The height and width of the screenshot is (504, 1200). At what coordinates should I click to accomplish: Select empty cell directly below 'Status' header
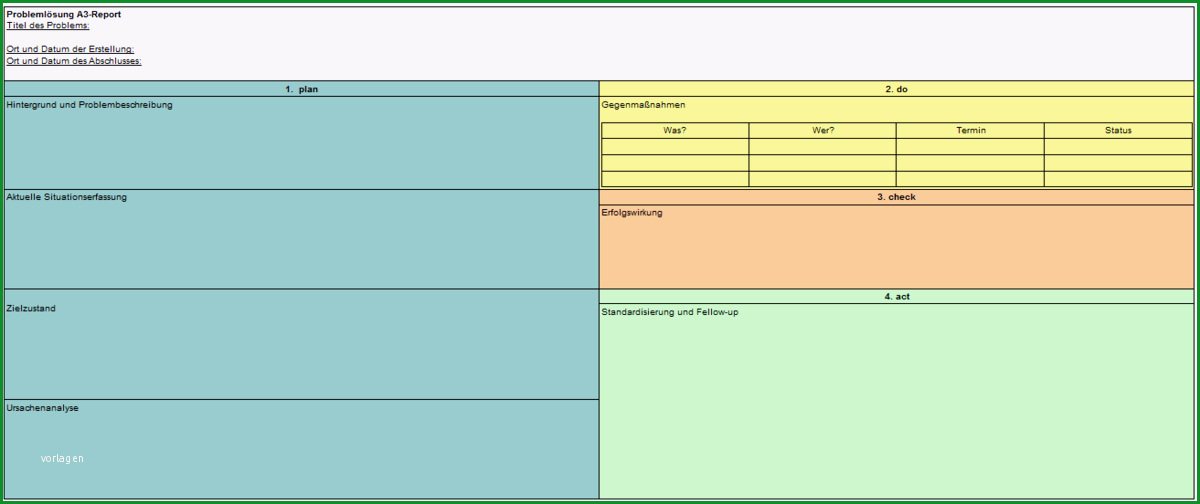[1118, 147]
